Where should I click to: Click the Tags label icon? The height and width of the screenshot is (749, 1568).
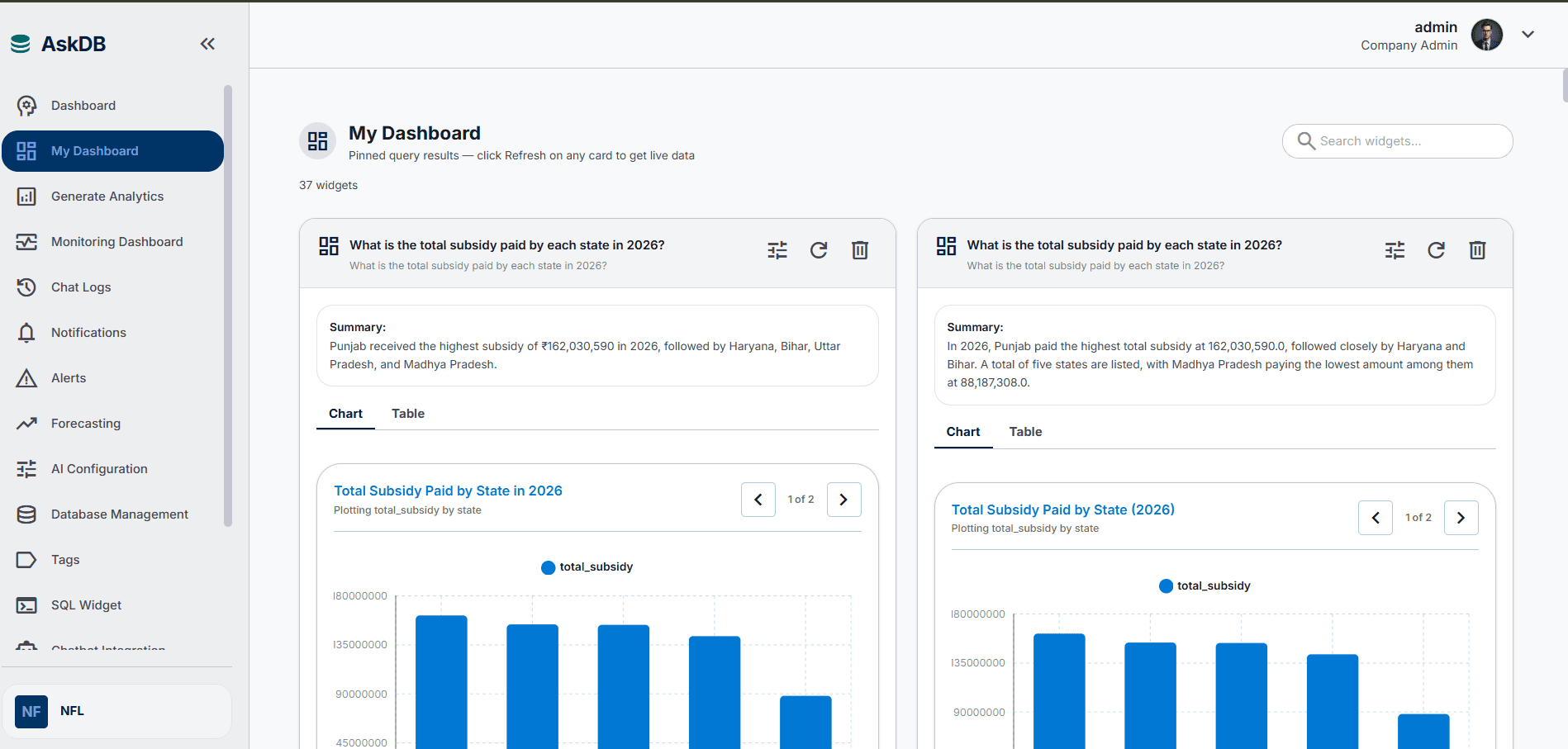coord(26,560)
